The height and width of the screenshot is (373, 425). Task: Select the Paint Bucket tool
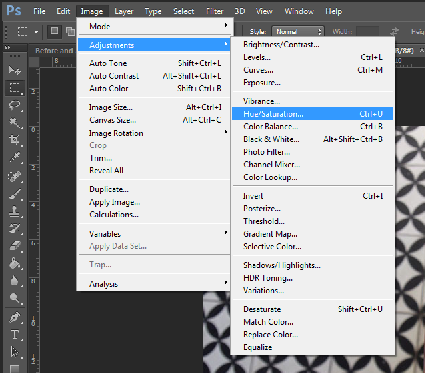tap(14, 263)
